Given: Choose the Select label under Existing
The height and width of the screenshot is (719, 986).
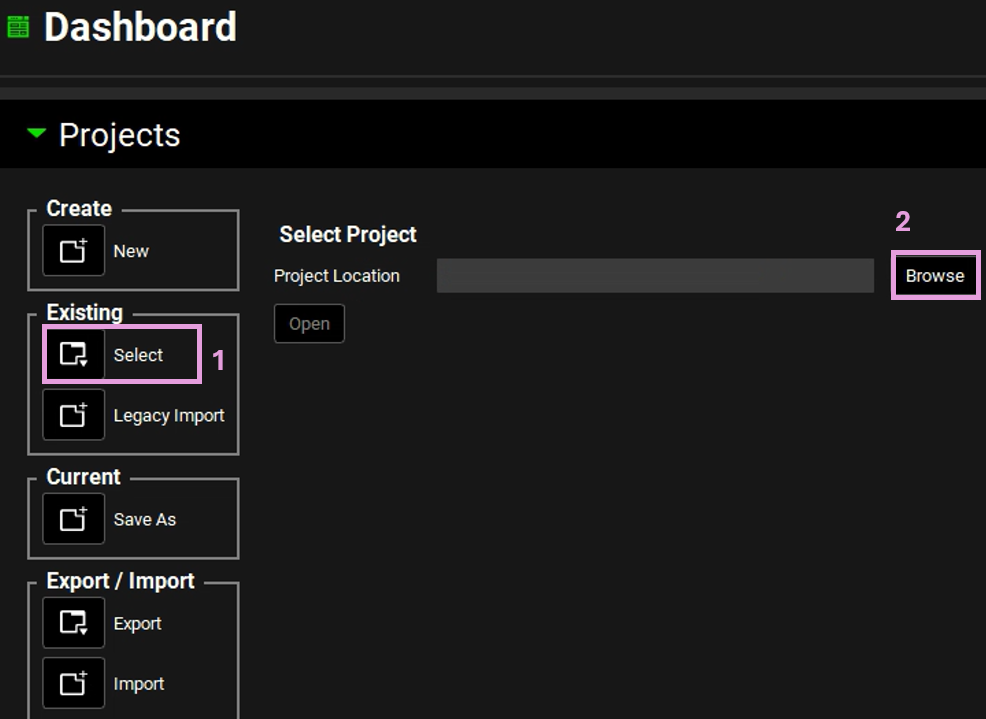Looking at the screenshot, I should pyautogui.click(x=138, y=355).
